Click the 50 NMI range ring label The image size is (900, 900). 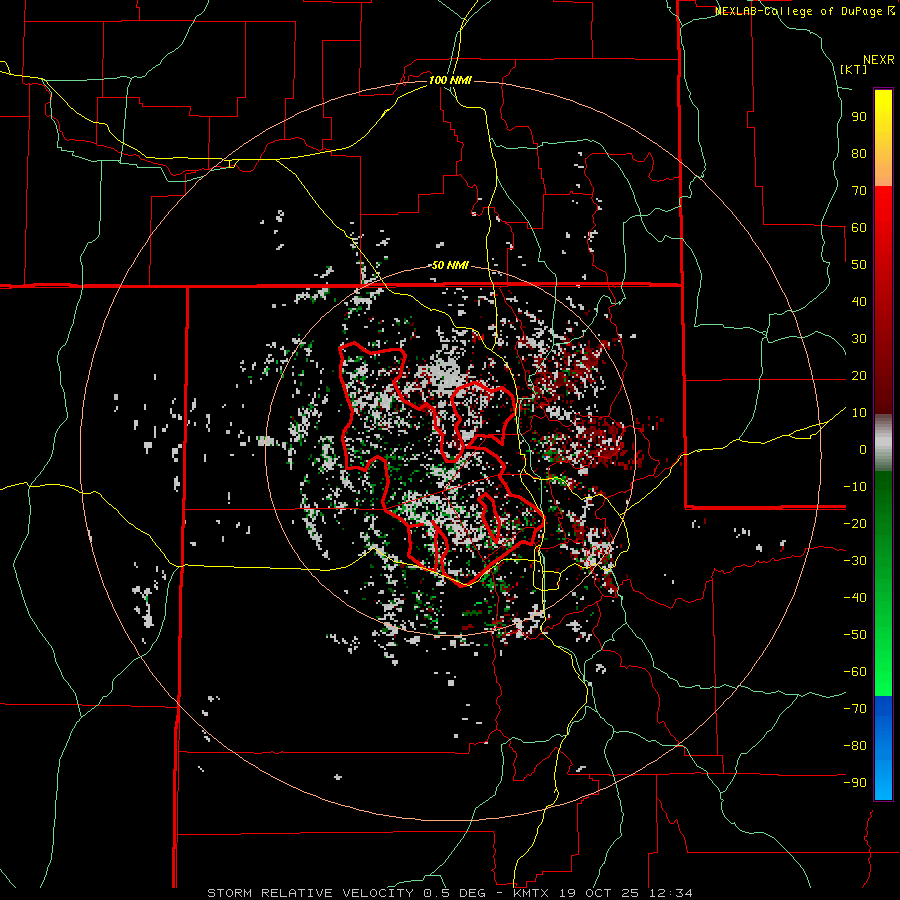click(450, 265)
